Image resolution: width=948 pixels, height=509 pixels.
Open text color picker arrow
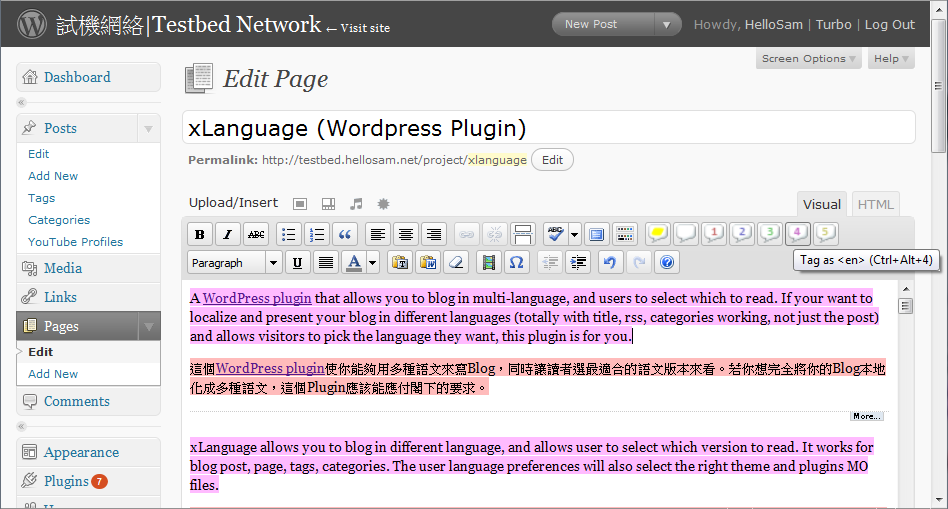pyautogui.click(x=372, y=262)
